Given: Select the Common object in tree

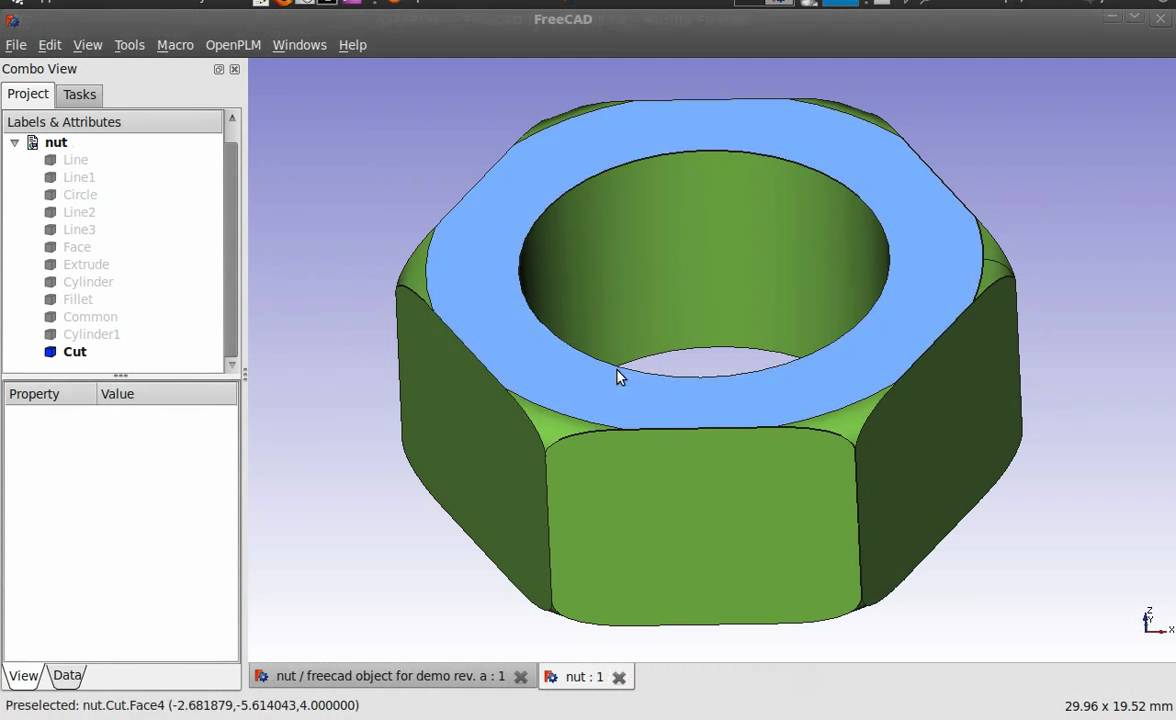Looking at the screenshot, I should [x=90, y=317].
